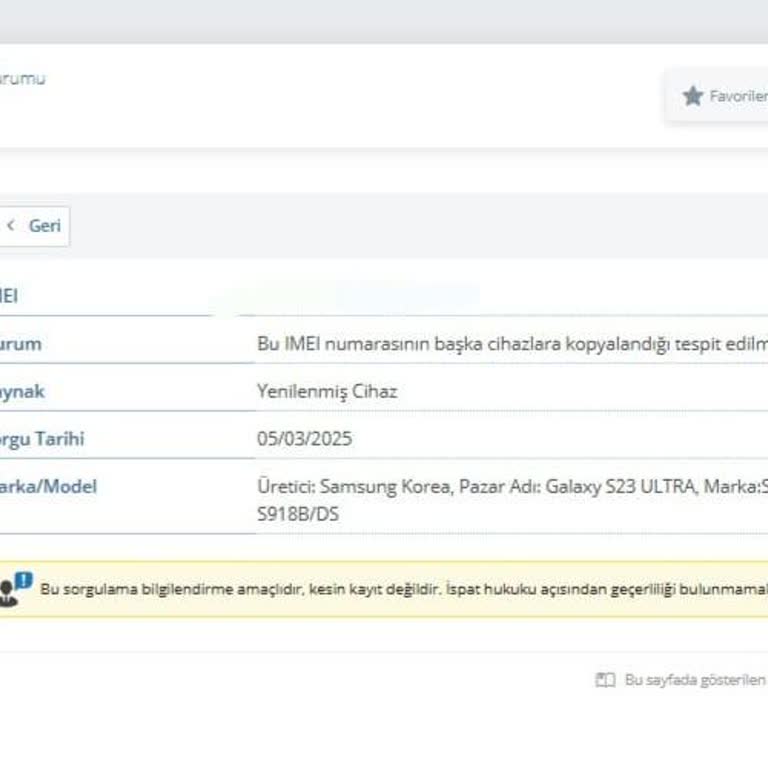
Task: Click the Geri back button
Action: (33, 226)
